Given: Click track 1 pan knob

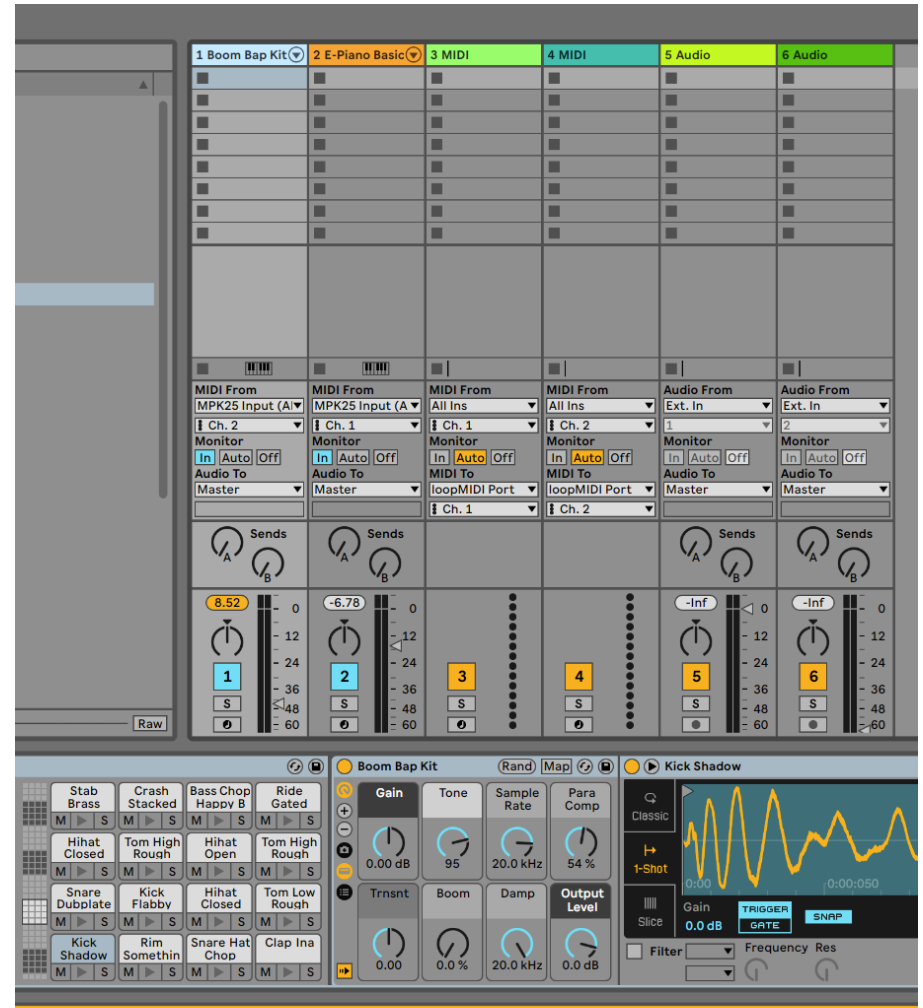Looking at the screenshot, I should click(x=227, y=639).
